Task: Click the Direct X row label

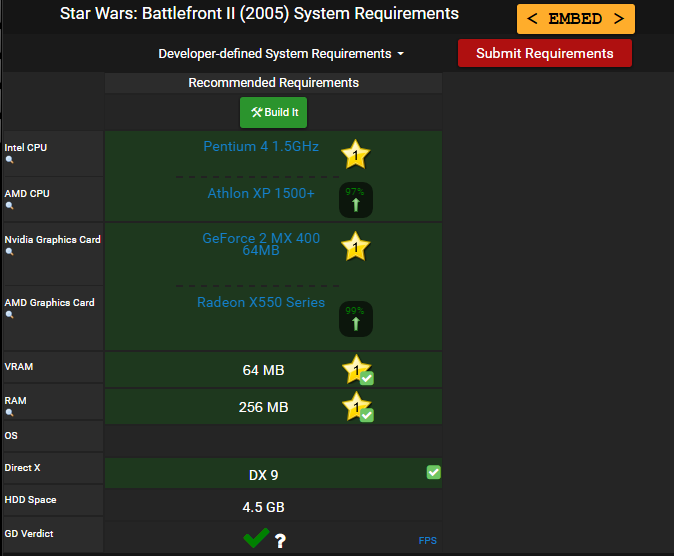Action: 22,467
